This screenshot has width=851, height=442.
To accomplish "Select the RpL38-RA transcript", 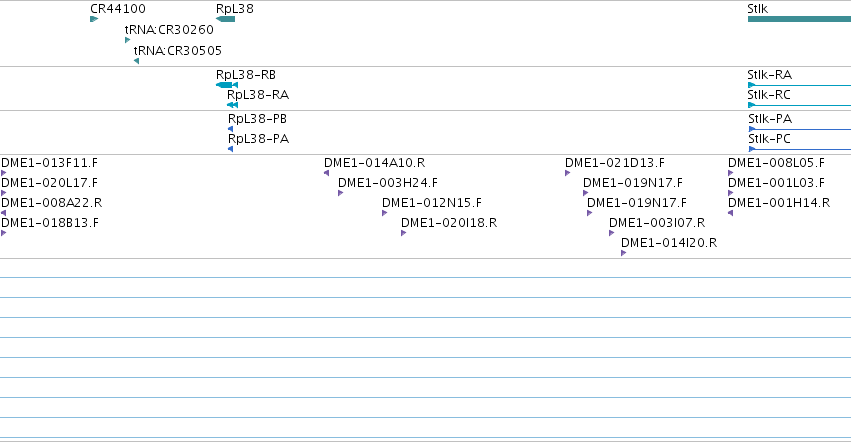I will (x=232, y=105).
